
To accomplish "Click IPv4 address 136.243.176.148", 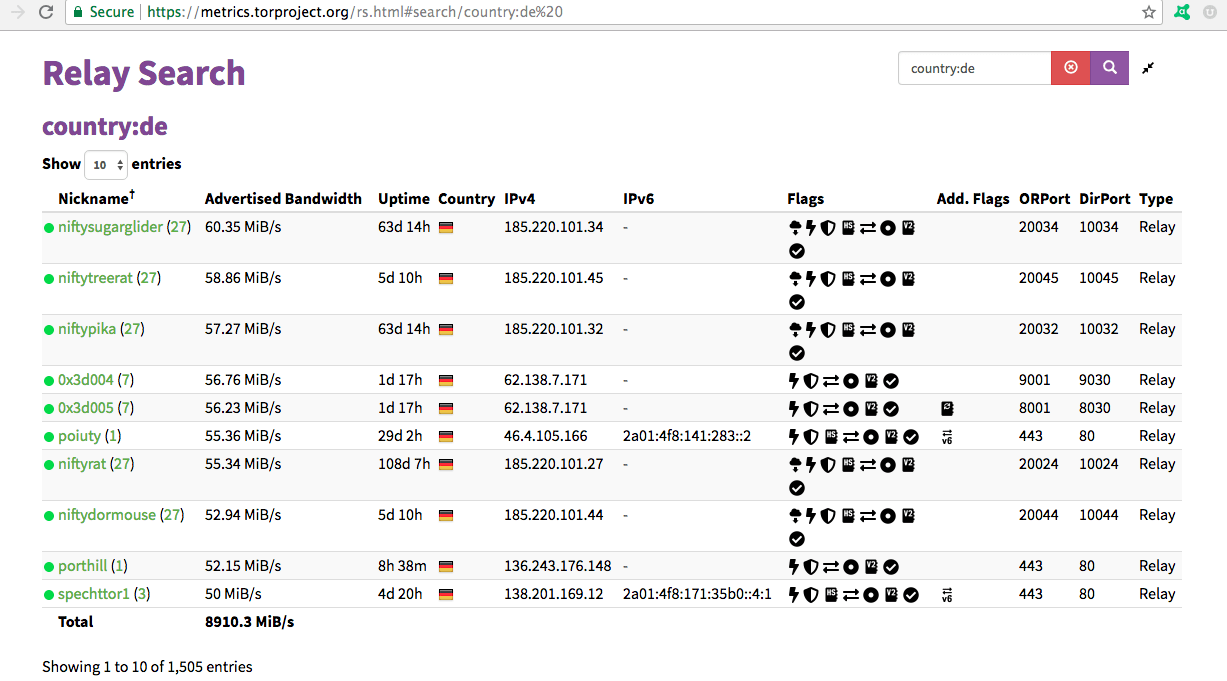I will pos(558,566).
